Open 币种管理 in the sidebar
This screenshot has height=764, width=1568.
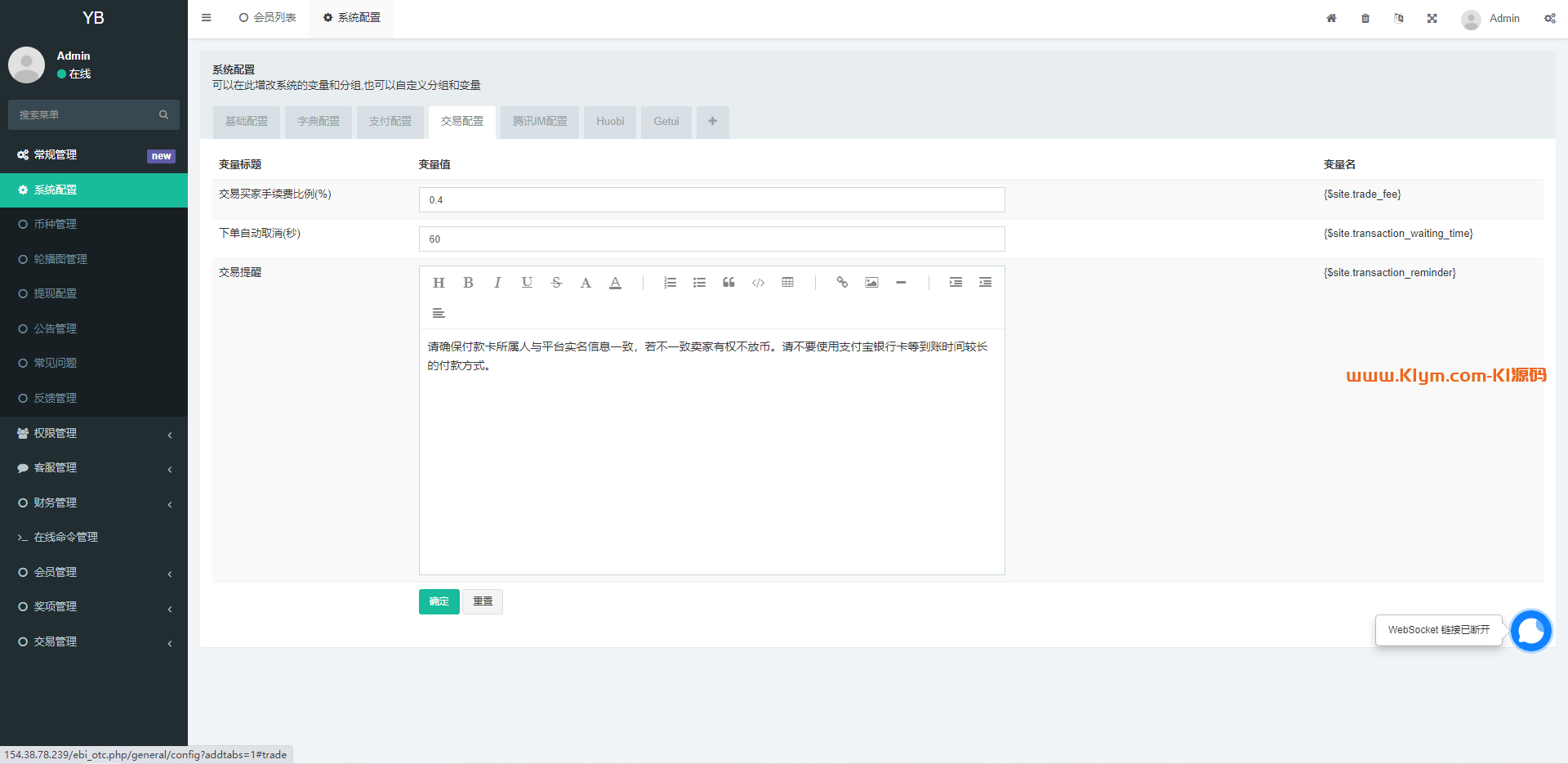(x=94, y=224)
